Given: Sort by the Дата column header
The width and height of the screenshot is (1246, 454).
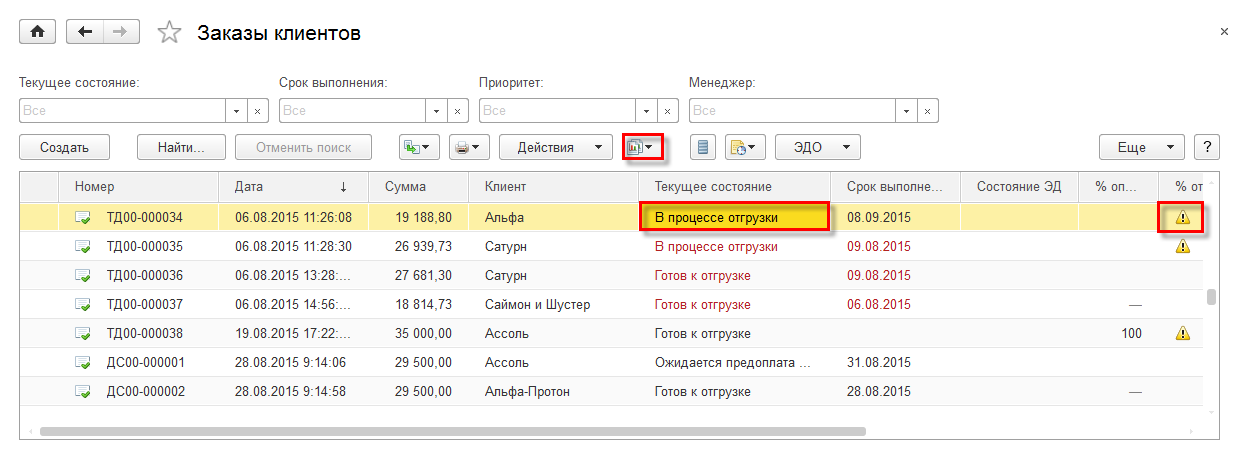Looking at the screenshot, I should (x=294, y=186).
